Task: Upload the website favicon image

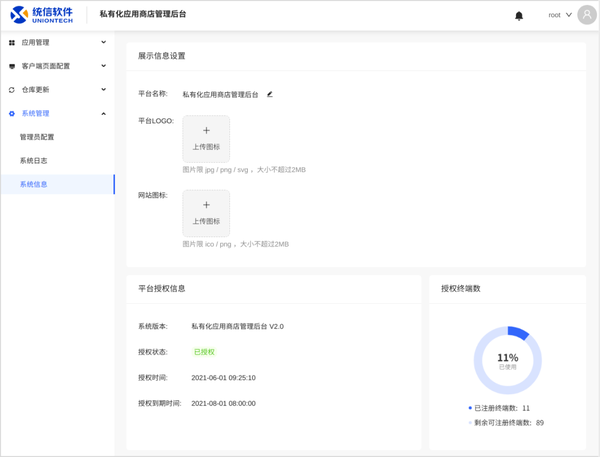Action: pyautogui.click(x=206, y=213)
